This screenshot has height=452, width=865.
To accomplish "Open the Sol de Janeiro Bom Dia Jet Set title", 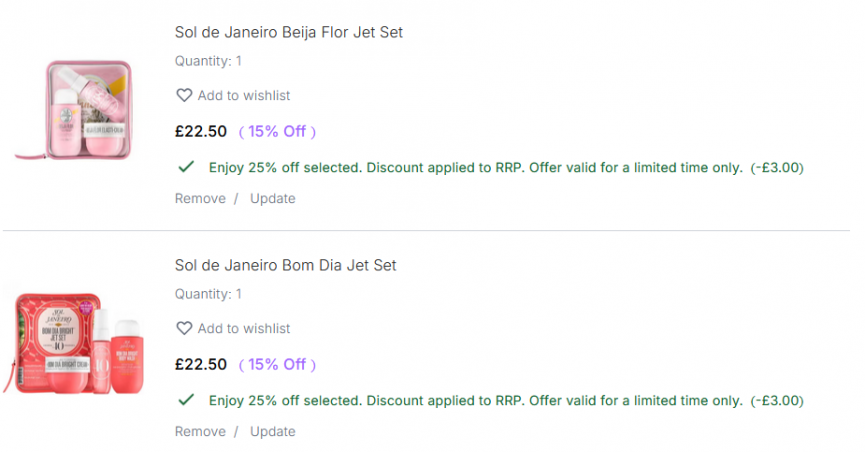I will pyautogui.click(x=285, y=265).
